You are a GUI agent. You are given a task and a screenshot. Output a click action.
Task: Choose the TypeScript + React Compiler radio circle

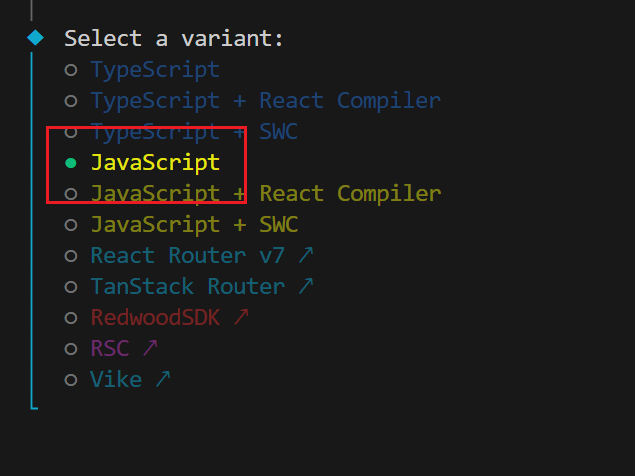[x=70, y=101]
